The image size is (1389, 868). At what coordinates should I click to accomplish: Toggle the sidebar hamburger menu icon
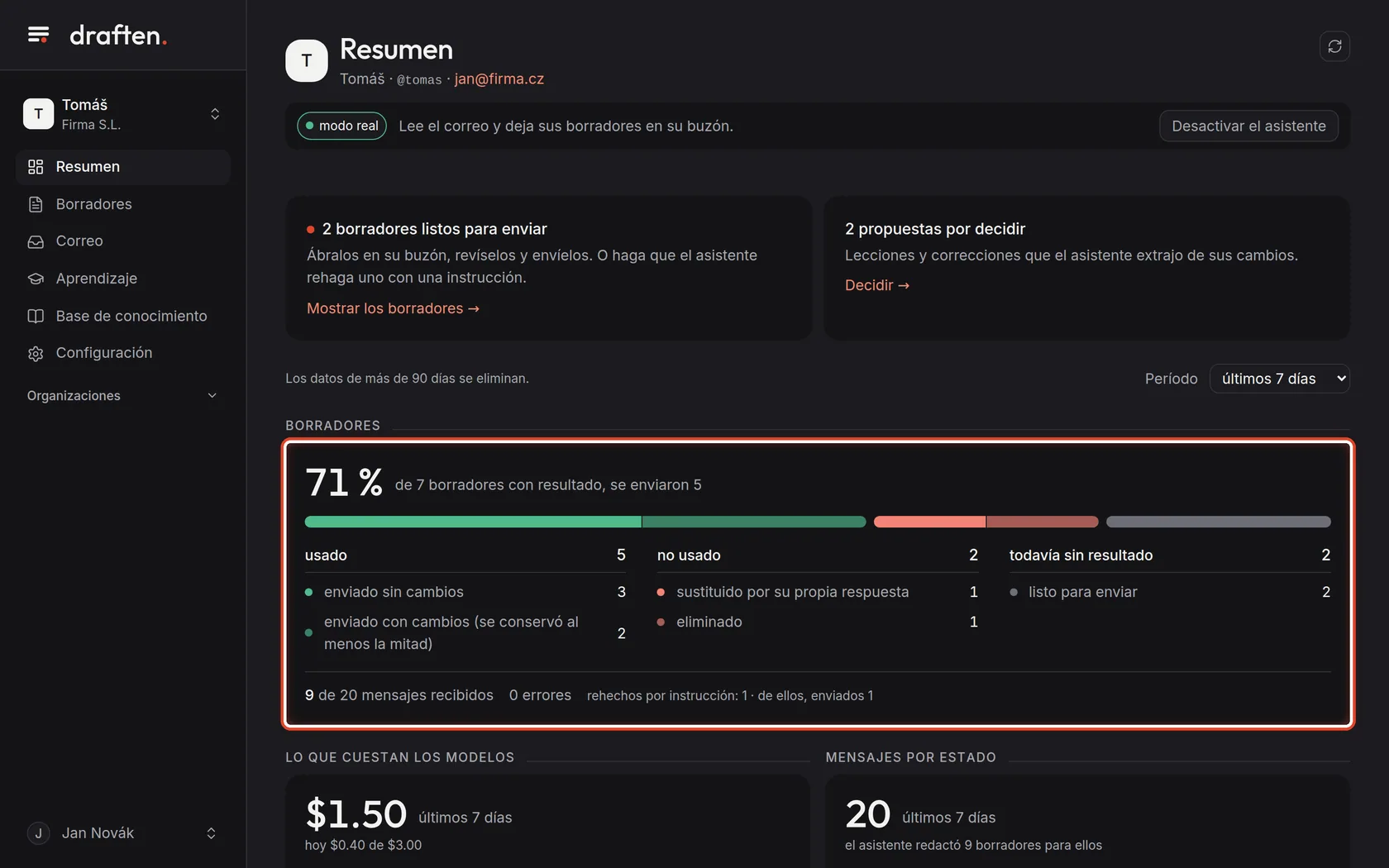(x=38, y=35)
